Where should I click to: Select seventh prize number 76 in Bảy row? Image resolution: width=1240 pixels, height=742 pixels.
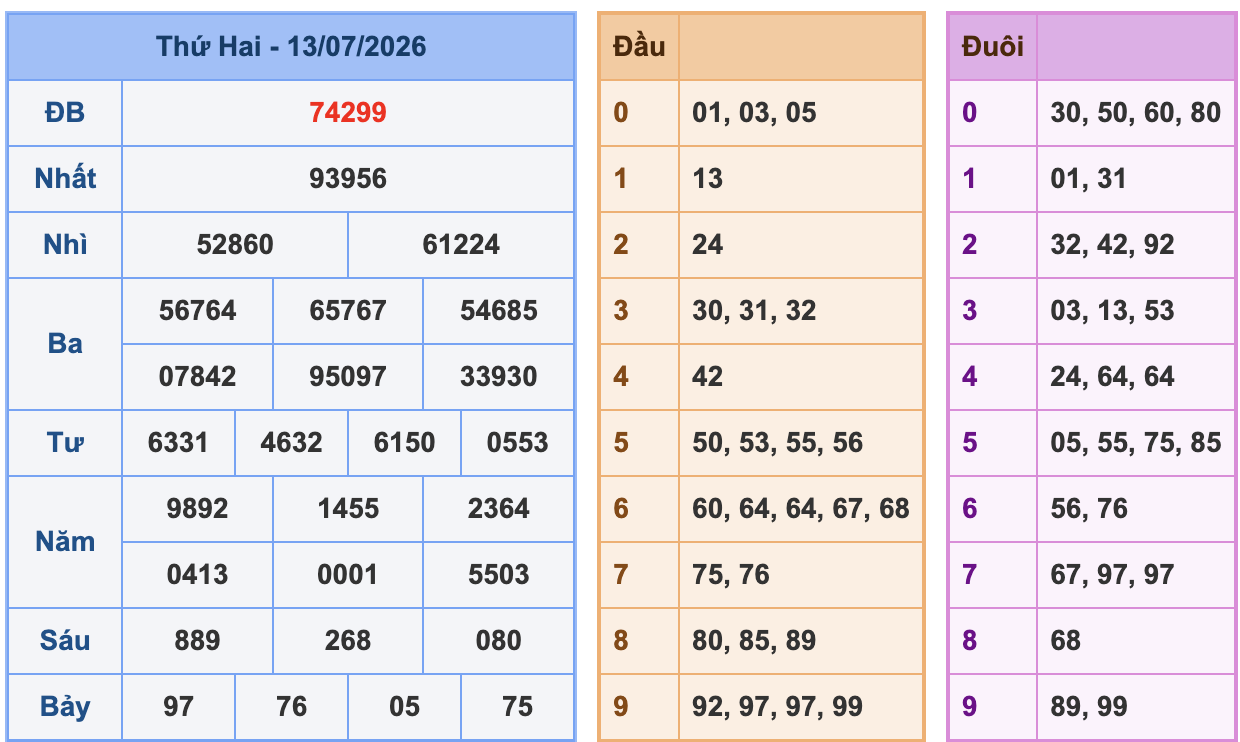coord(291,707)
